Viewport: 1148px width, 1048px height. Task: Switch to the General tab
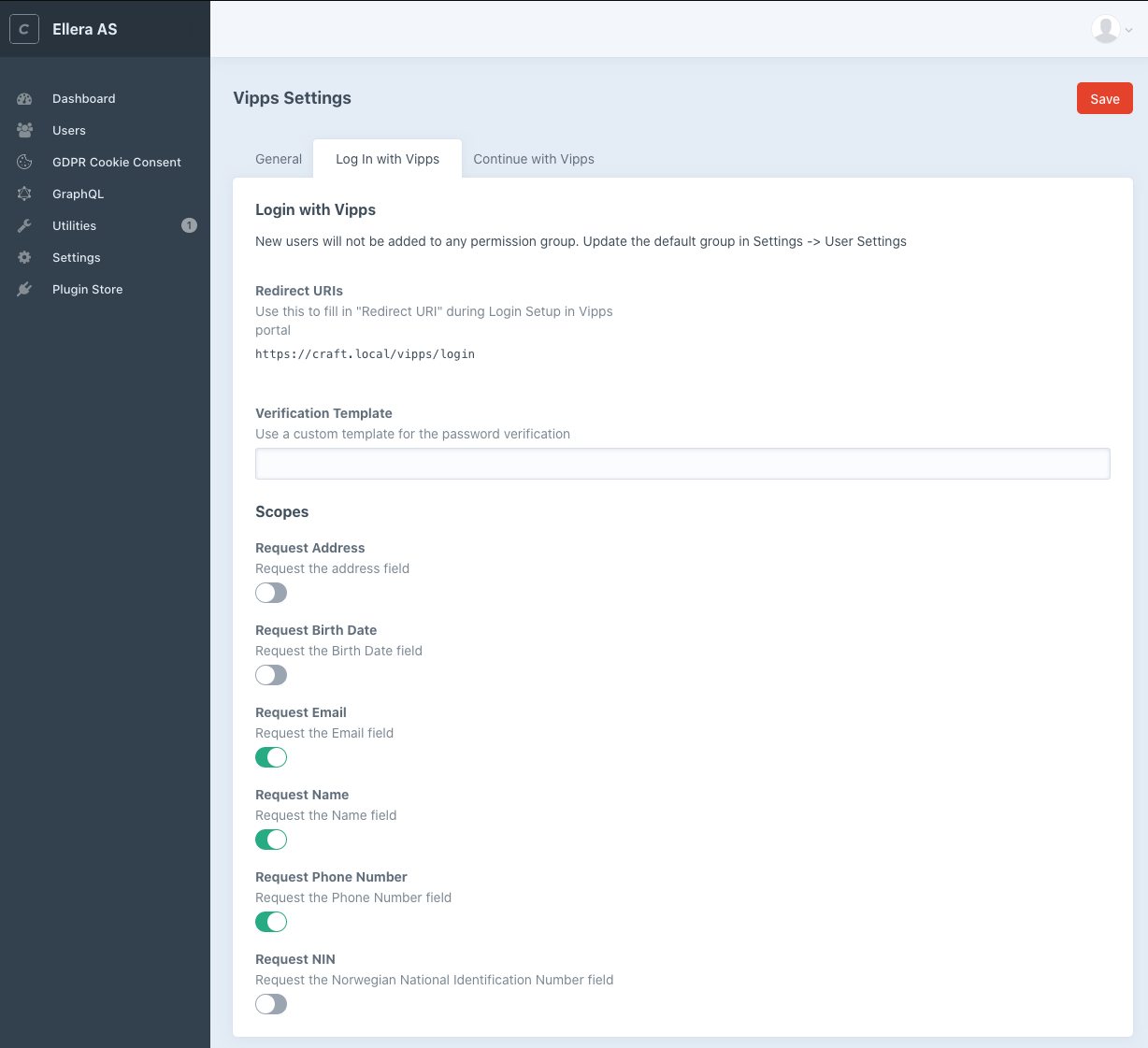coord(278,159)
